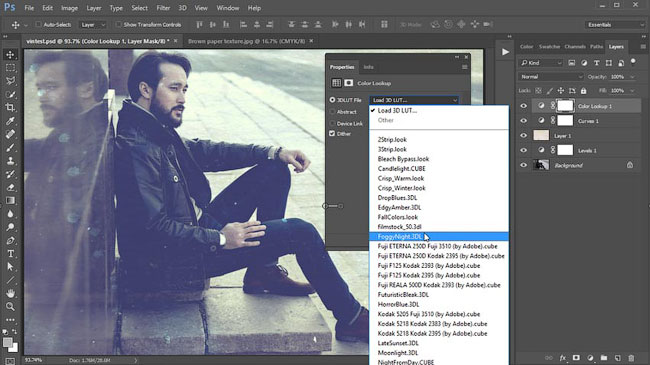Open the layer blend mode Normal dropdown

click(551, 77)
